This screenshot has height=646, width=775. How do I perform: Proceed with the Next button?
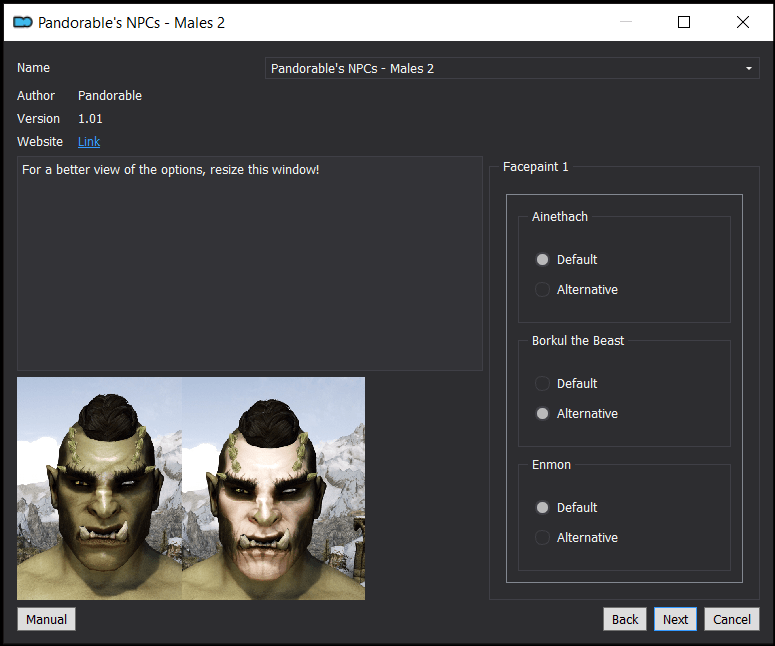[x=675, y=619]
